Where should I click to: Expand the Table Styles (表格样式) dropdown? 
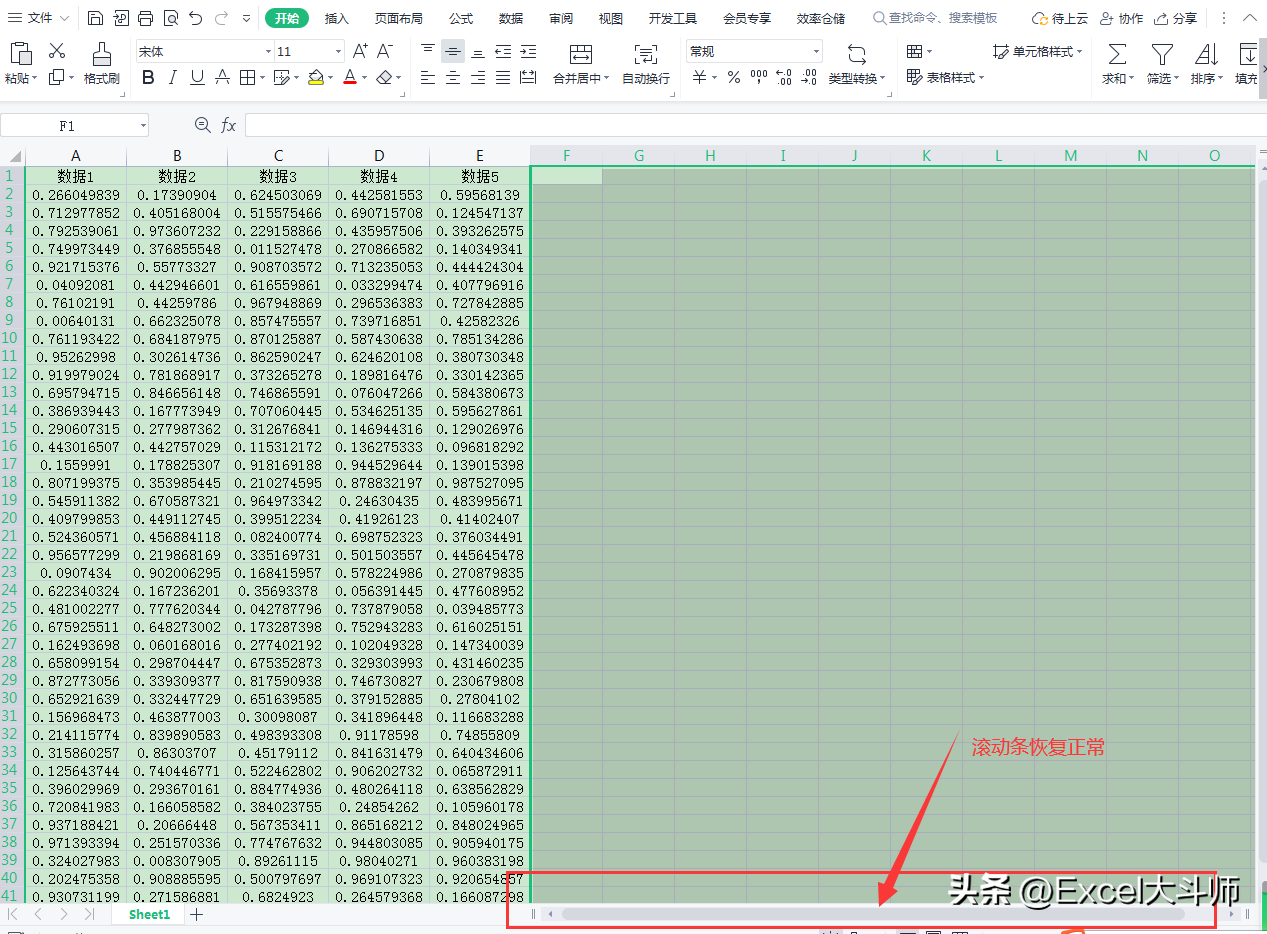(981, 77)
